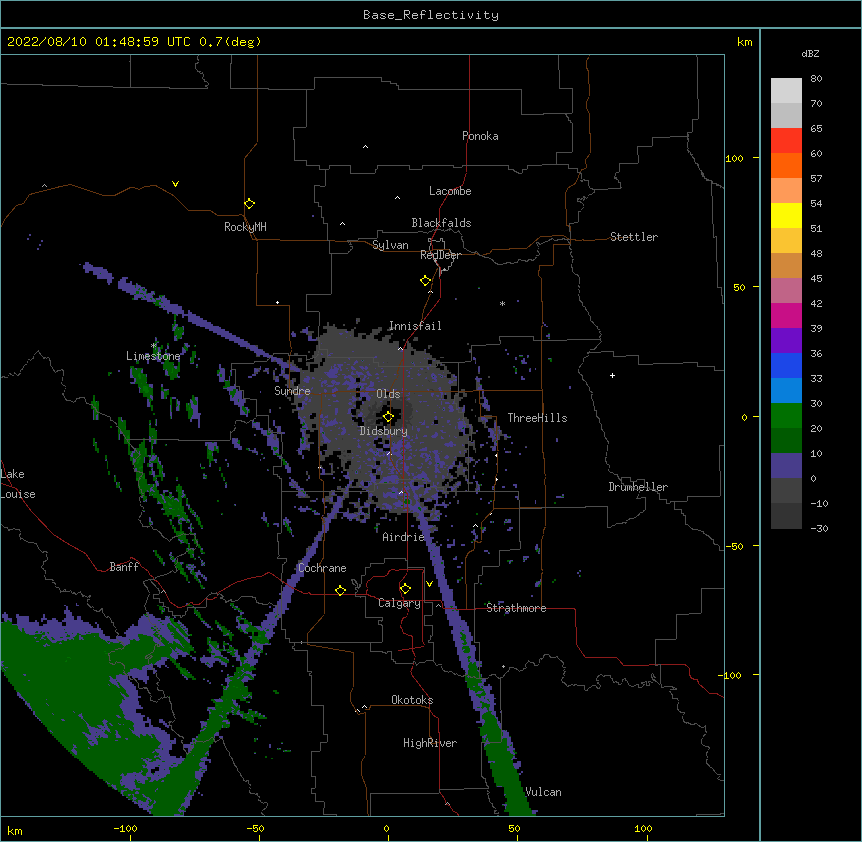Screen dimensions: 862x842
Task: Click the Cochrane town label
Action: 322,568
